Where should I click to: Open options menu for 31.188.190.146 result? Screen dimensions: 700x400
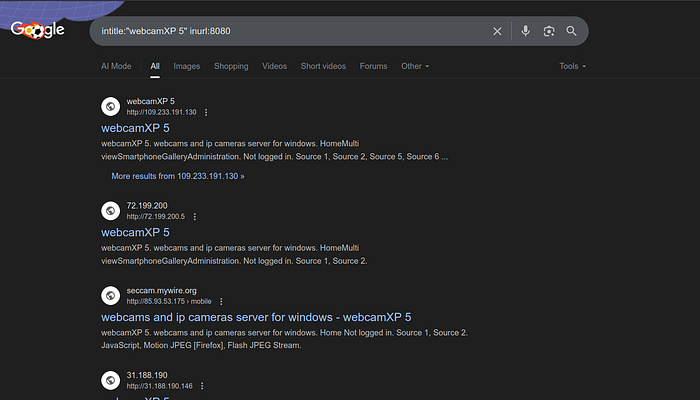pyautogui.click(x=202, y=385)
